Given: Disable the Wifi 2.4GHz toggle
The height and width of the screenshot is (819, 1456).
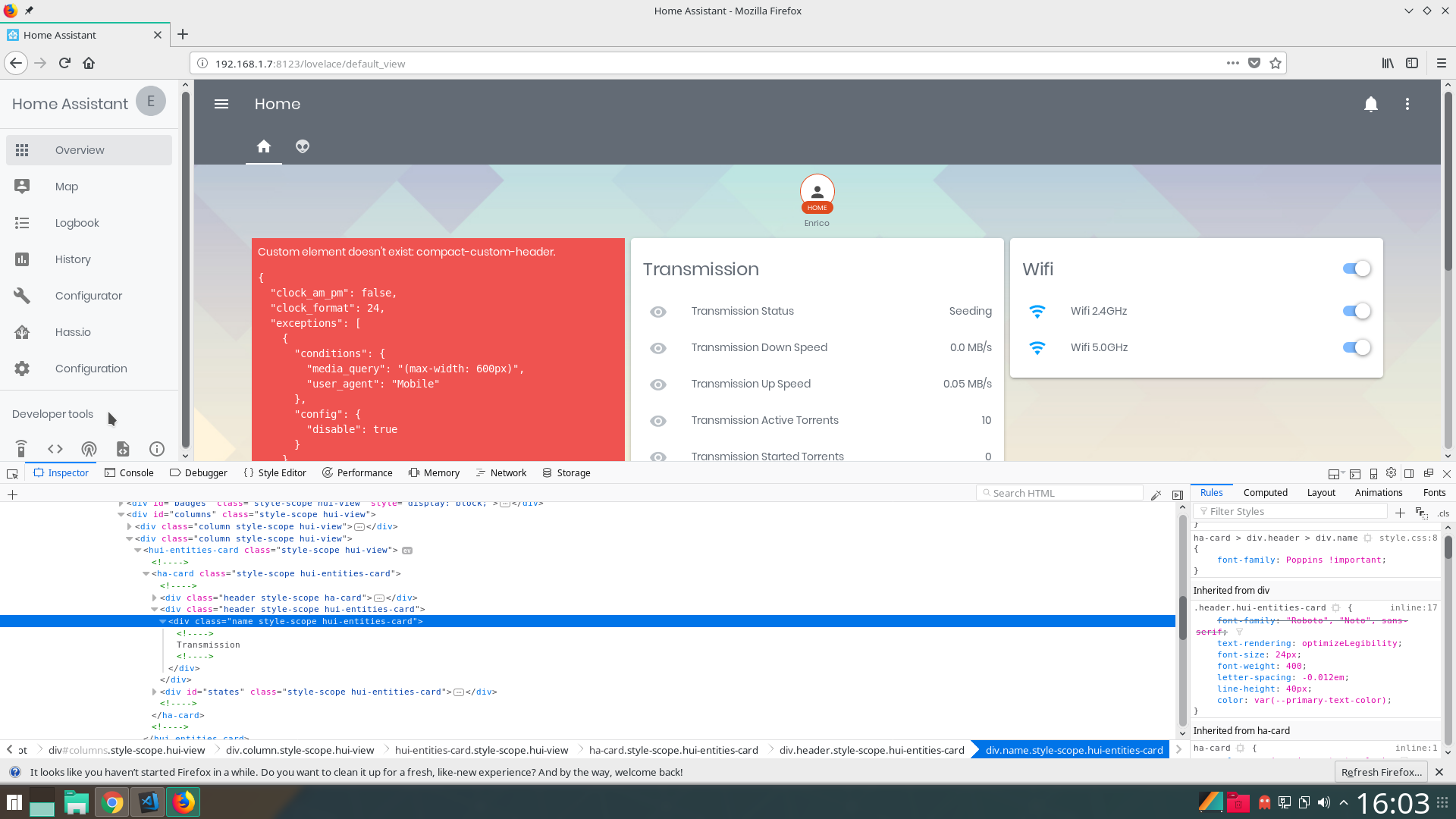Looking at the screenshot, I should click(x=1356, y=311).
